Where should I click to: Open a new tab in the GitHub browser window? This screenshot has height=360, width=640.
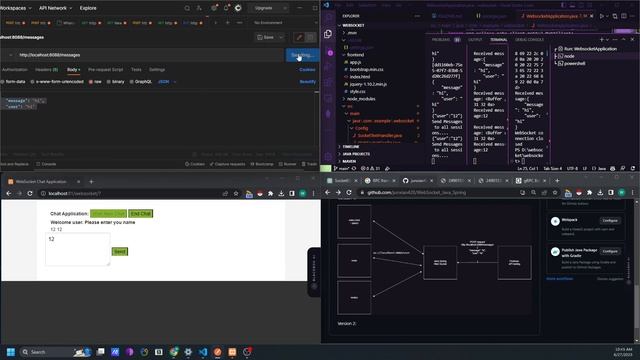[x=557, y=180]
